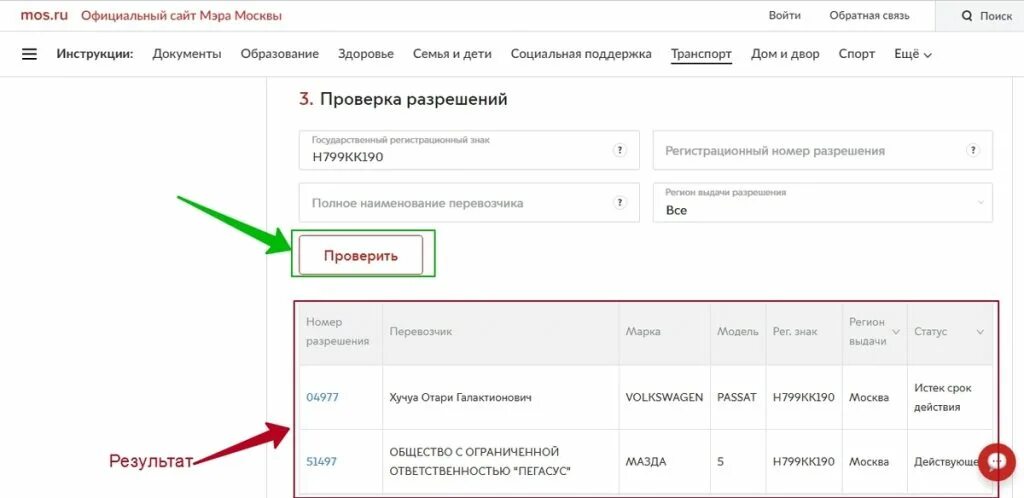The image size is (1024, 498).
Task: Open the Образование section
Action: pyautogui.click(x=280, y=54)
